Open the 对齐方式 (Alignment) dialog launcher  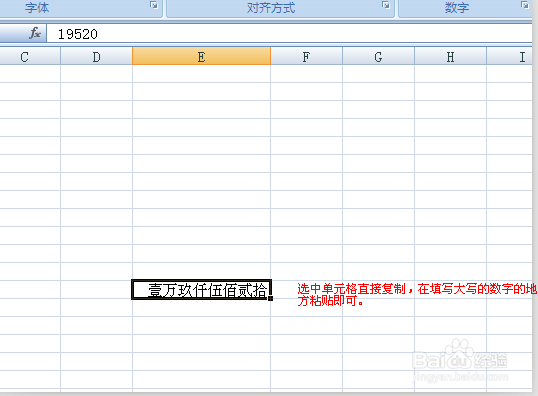pos(386,5)
